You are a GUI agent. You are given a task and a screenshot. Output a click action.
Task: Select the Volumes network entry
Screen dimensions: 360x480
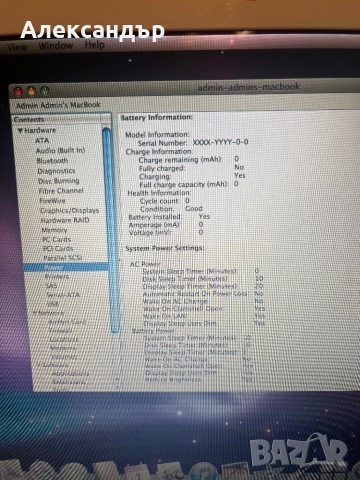pyautogui.click(x=64, y=357)
